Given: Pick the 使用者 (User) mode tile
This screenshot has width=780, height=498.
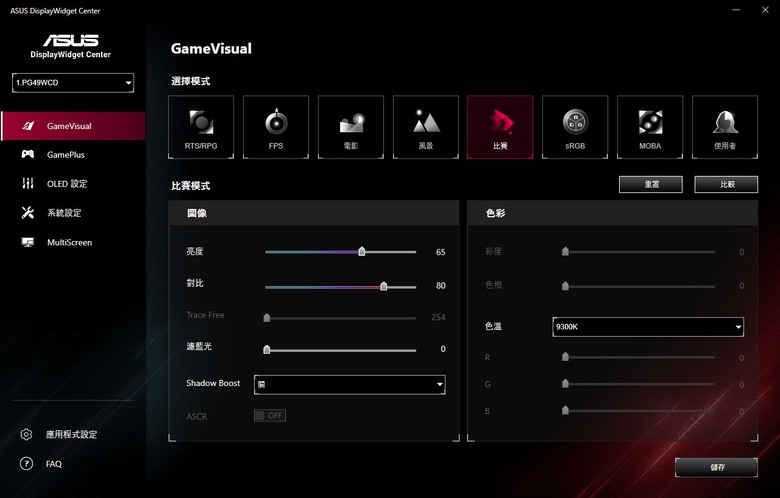Looking at the screenshot, I should (725, 127).
